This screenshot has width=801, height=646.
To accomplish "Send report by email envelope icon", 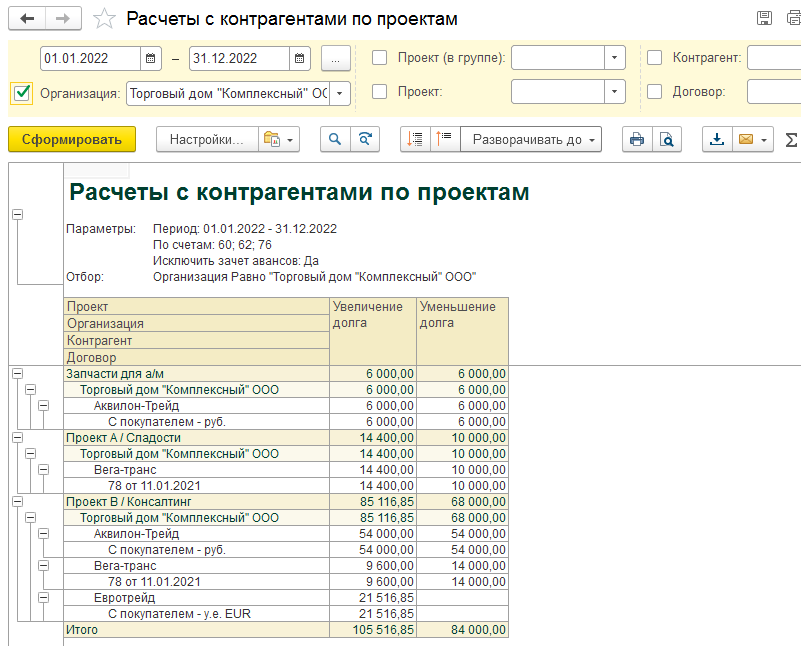I will point(746,139).
